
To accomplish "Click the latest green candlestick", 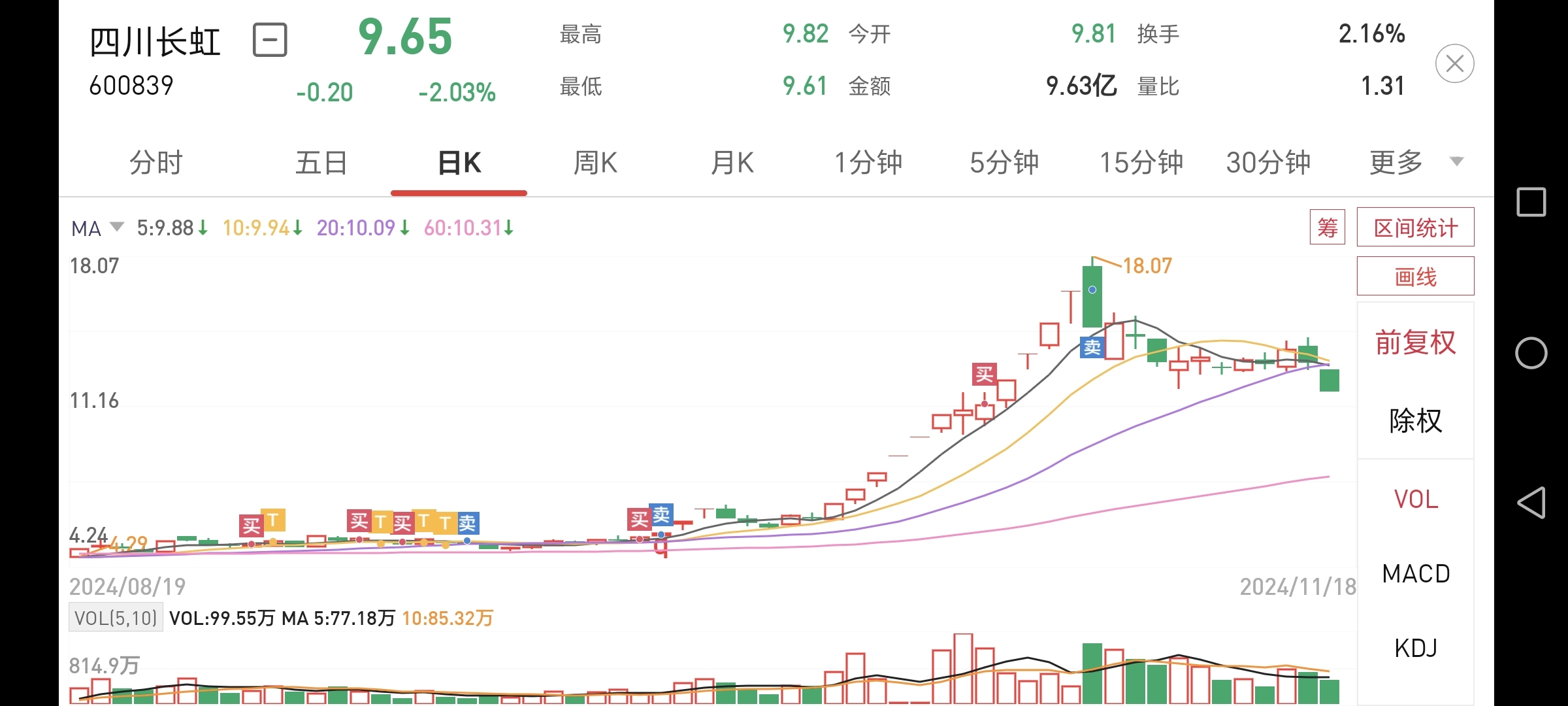I will 1329,380.
